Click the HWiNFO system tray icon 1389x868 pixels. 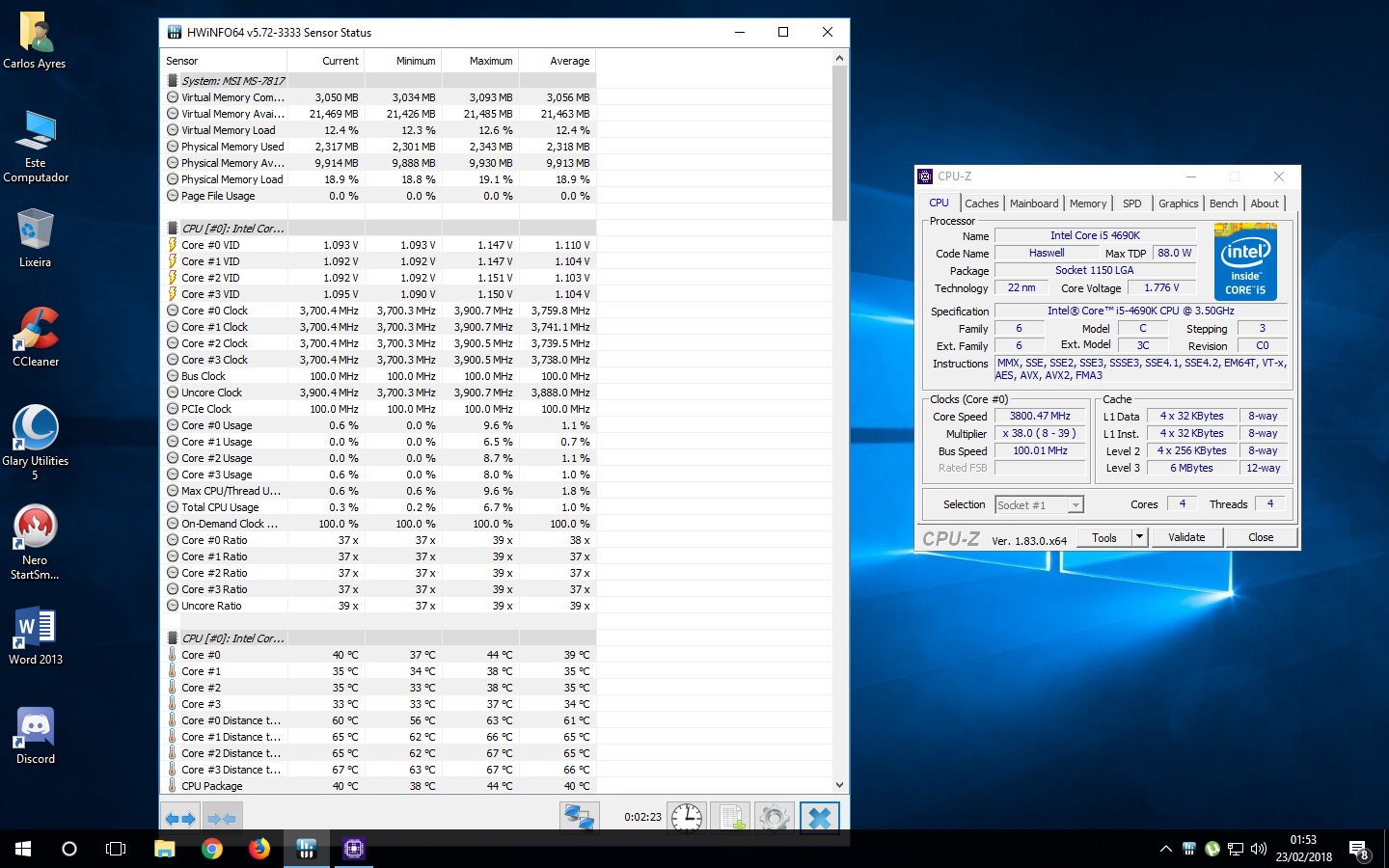click(x=1189, y=849)
